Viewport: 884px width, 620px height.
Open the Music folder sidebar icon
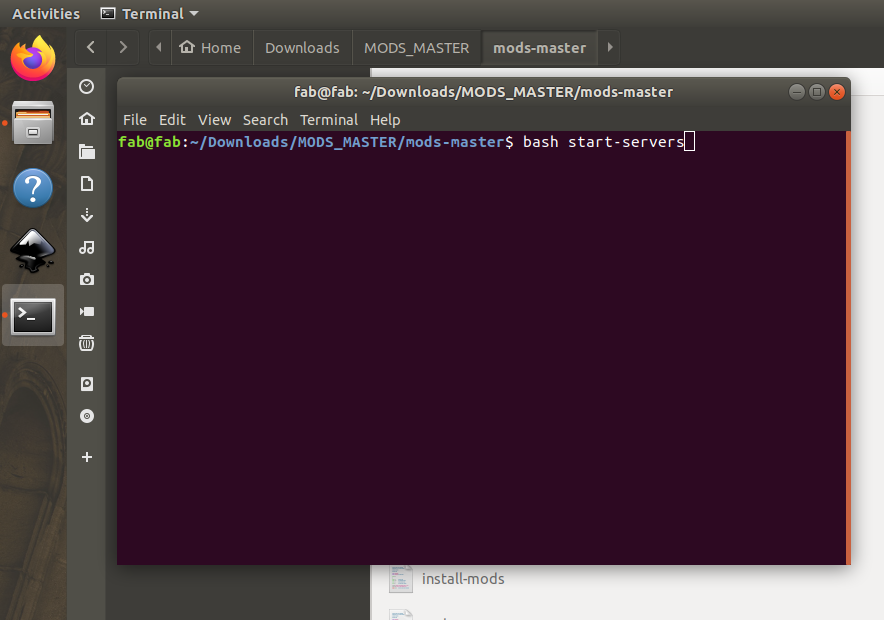point(87,247)
